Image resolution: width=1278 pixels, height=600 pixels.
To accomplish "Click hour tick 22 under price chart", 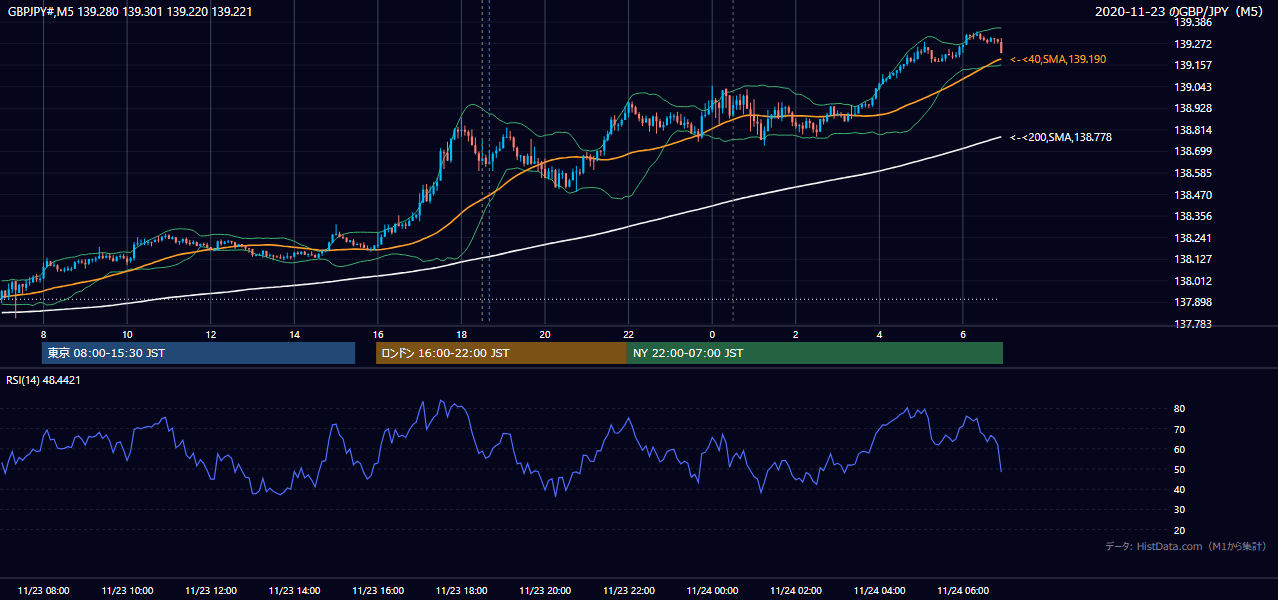I will tap(628, 334).
